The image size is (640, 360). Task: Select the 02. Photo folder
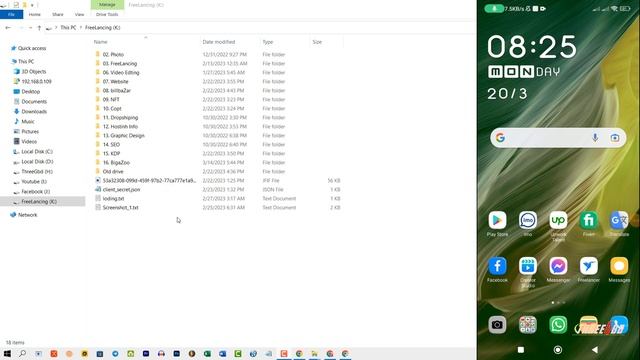pyautogui.click(x=113, y=54)
